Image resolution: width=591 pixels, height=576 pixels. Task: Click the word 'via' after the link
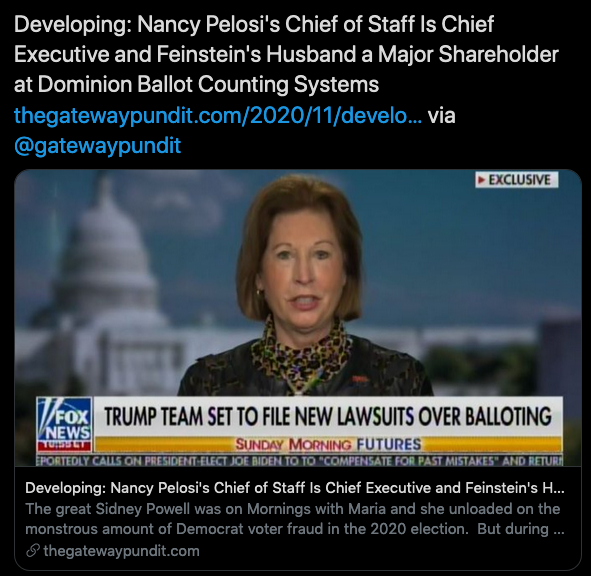coord(441,116)
